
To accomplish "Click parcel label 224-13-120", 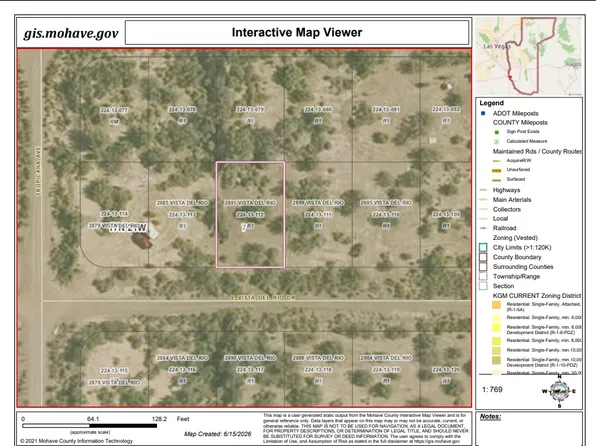I will [446, 370].
